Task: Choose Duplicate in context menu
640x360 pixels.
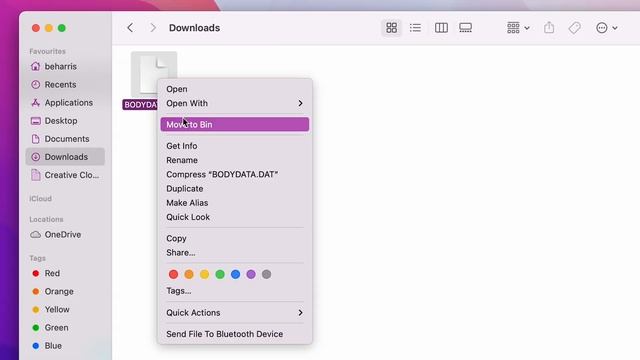Action: pyautogui.click(x=235, y=189)
